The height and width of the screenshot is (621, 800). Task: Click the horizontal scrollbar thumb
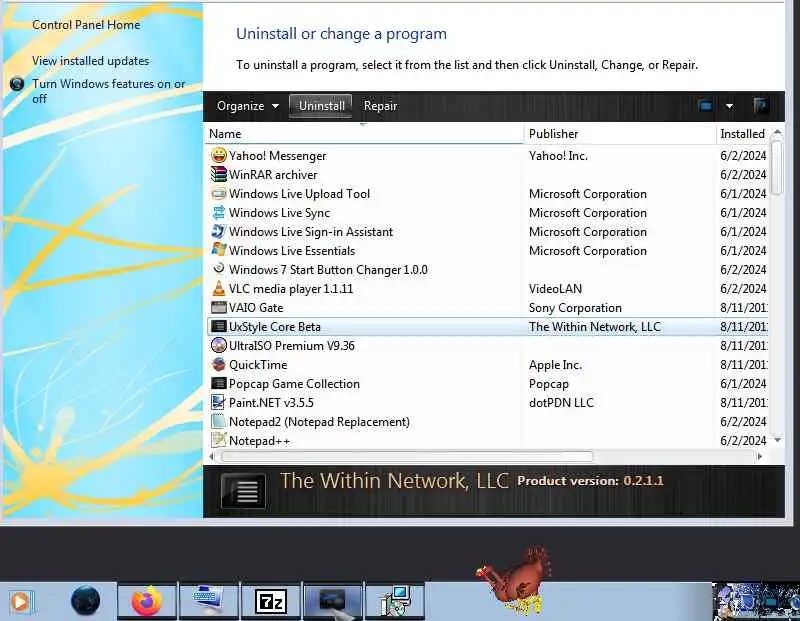coord(407,457)
